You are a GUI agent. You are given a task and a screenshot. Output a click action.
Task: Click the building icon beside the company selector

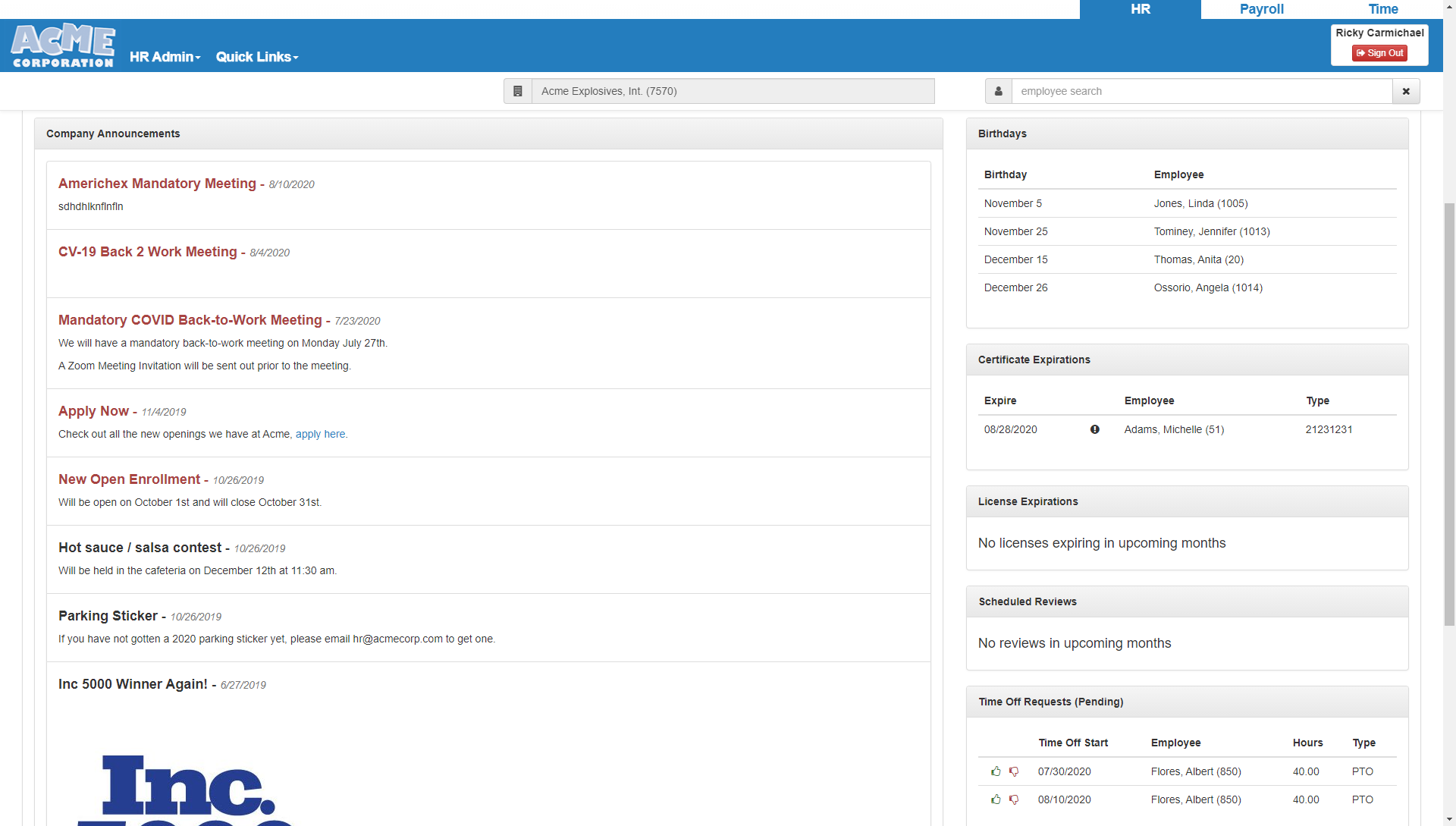tap(518, 91)
